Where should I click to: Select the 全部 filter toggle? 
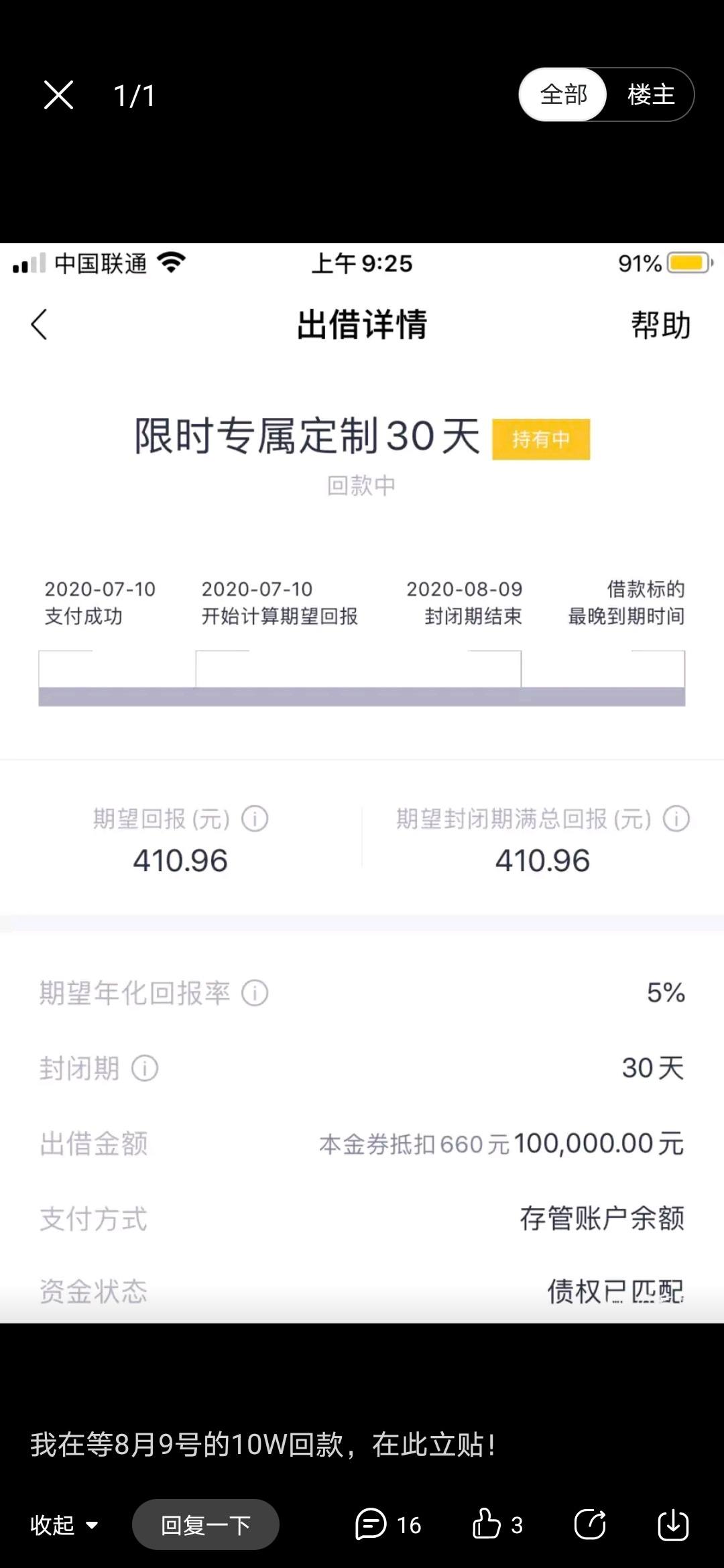click(x=563, y=94)
